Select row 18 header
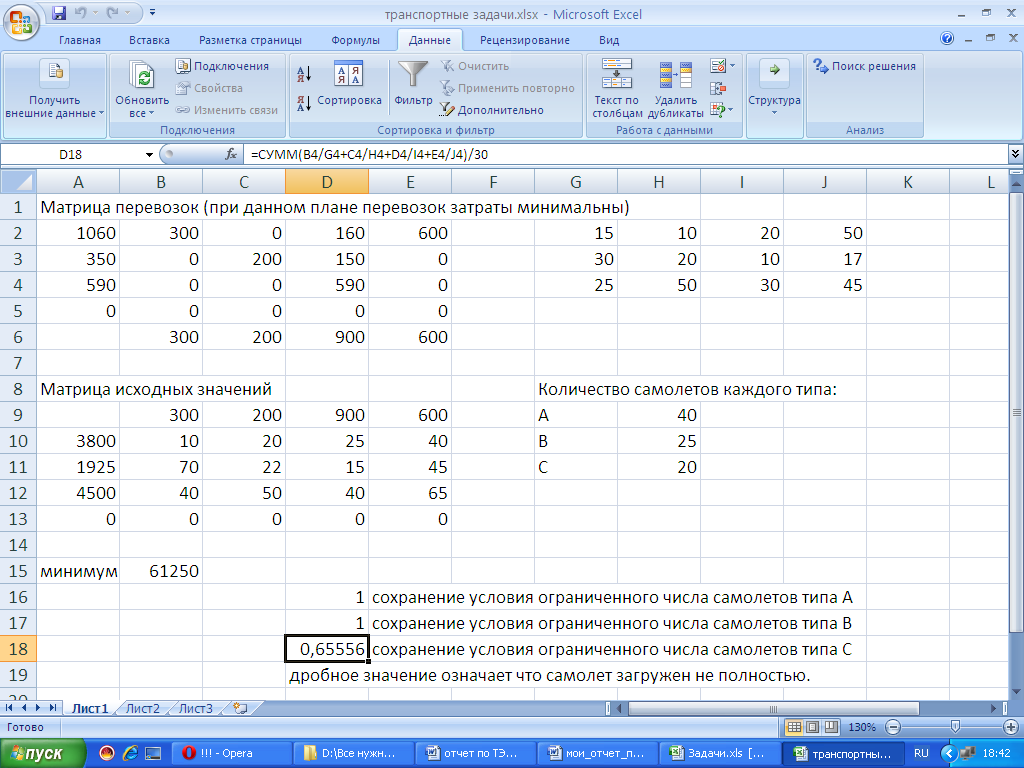 coord(18,649)
